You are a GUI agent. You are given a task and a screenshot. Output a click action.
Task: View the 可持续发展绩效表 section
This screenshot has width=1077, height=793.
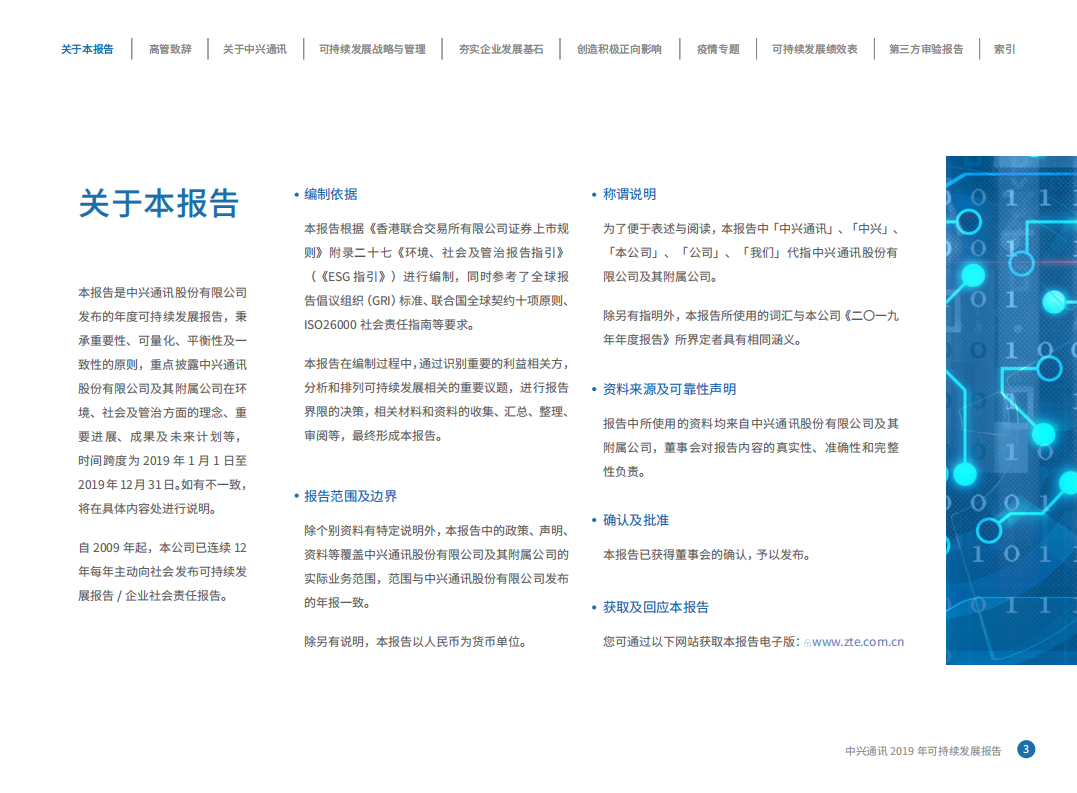pos(813,47)
